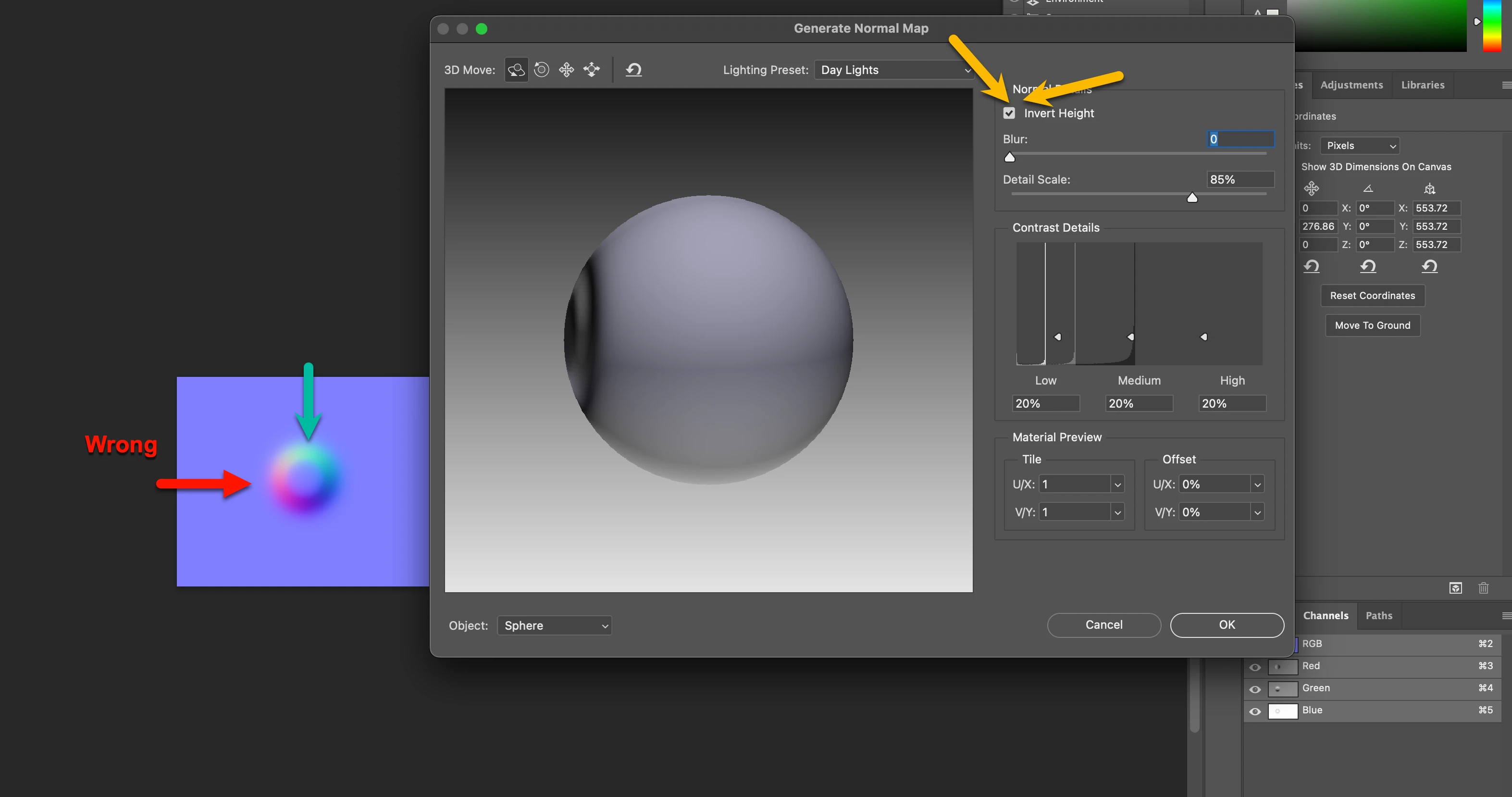Toggle the Blue channel visibility eye

[x=1255, y=711]
